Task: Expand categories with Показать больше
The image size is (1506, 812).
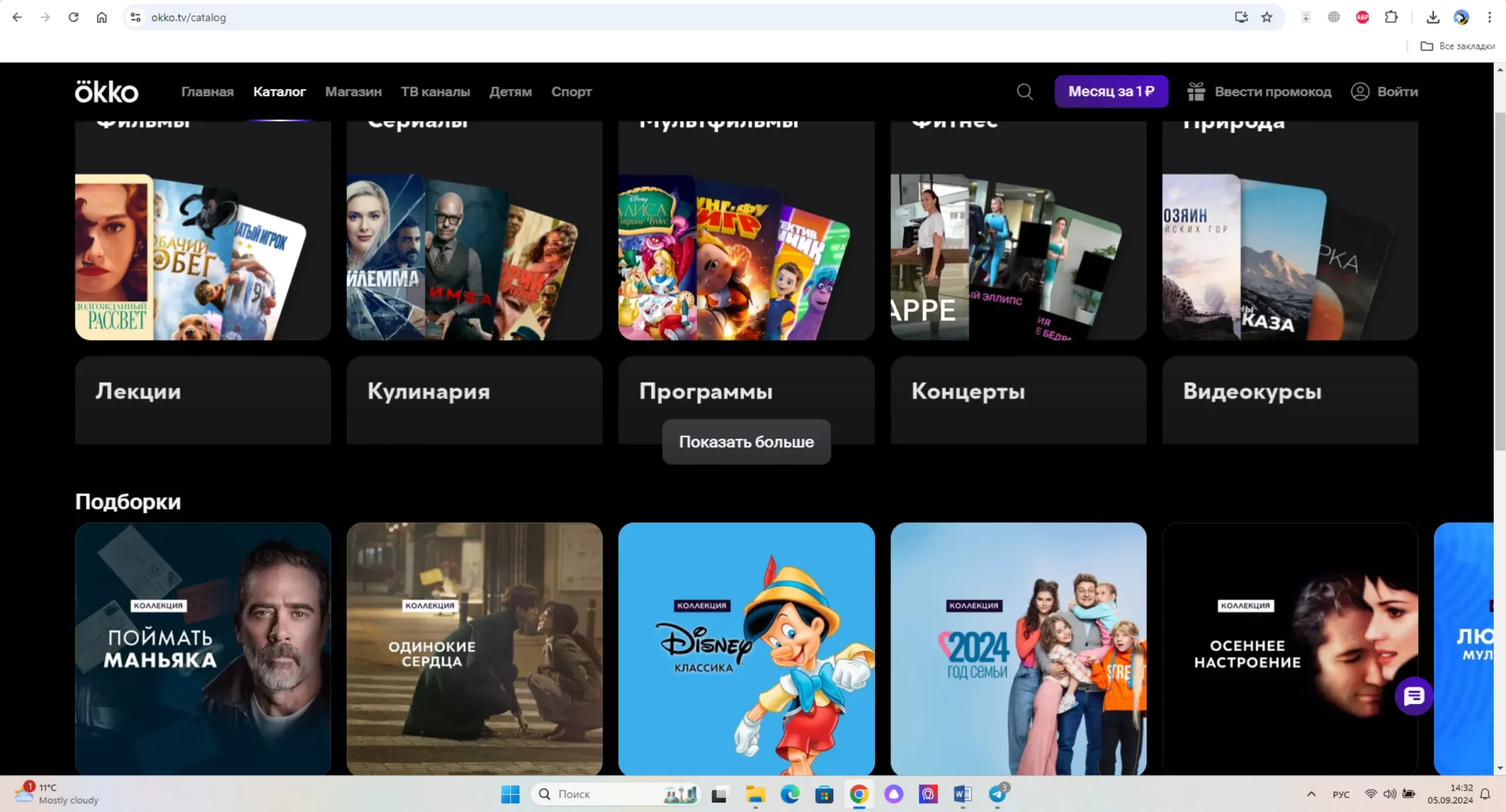Action: pos(746,442)
